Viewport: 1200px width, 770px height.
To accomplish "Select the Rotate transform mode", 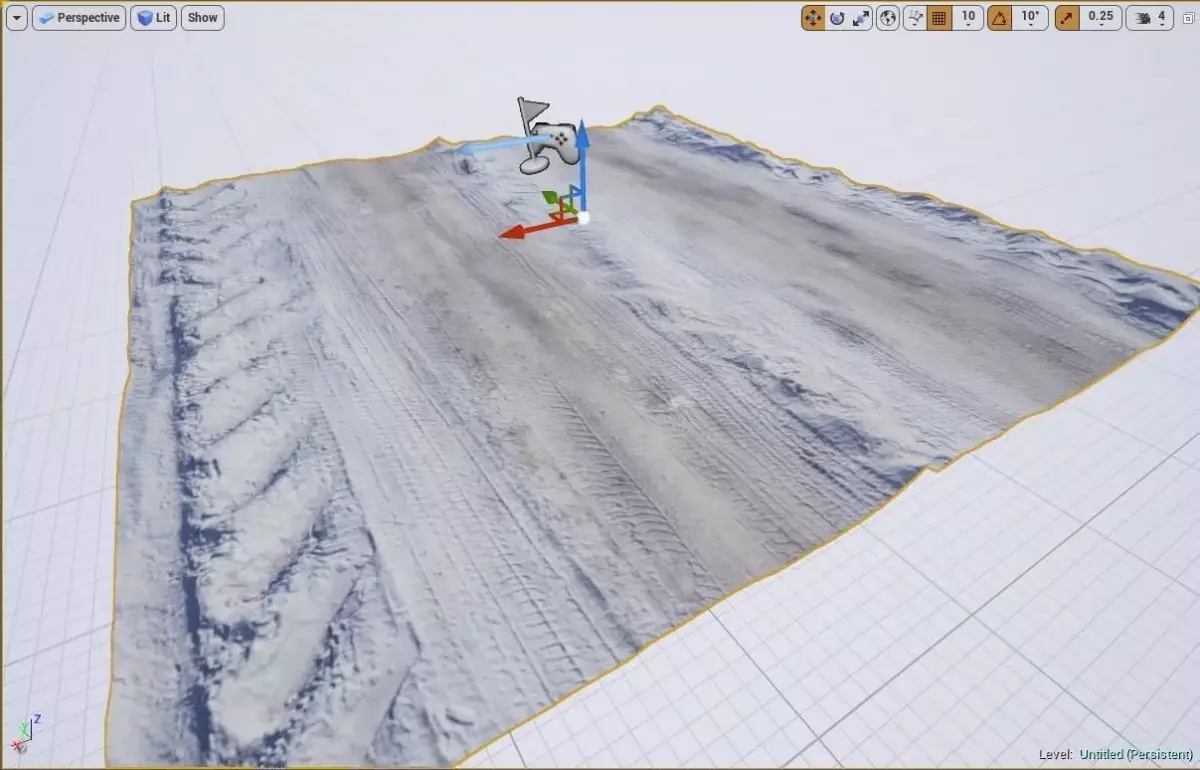I will [x=837, y=18].
